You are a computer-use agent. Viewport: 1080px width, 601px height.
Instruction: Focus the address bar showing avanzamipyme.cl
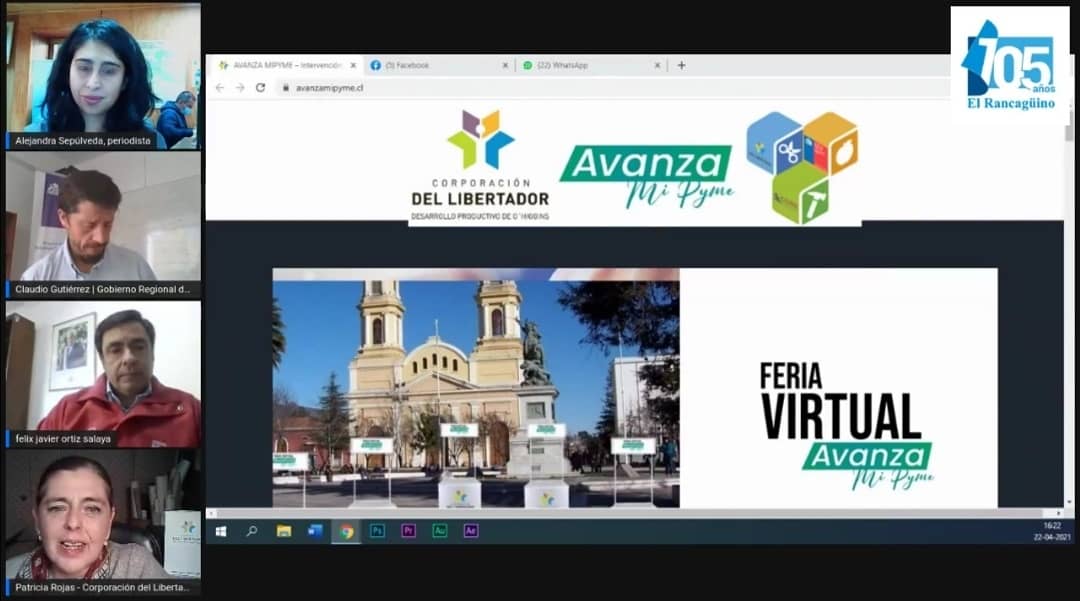613,88
